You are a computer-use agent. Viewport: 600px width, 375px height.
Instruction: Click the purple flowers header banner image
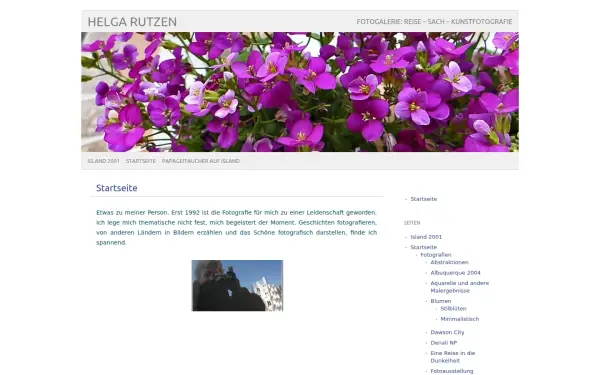point(300,92)
